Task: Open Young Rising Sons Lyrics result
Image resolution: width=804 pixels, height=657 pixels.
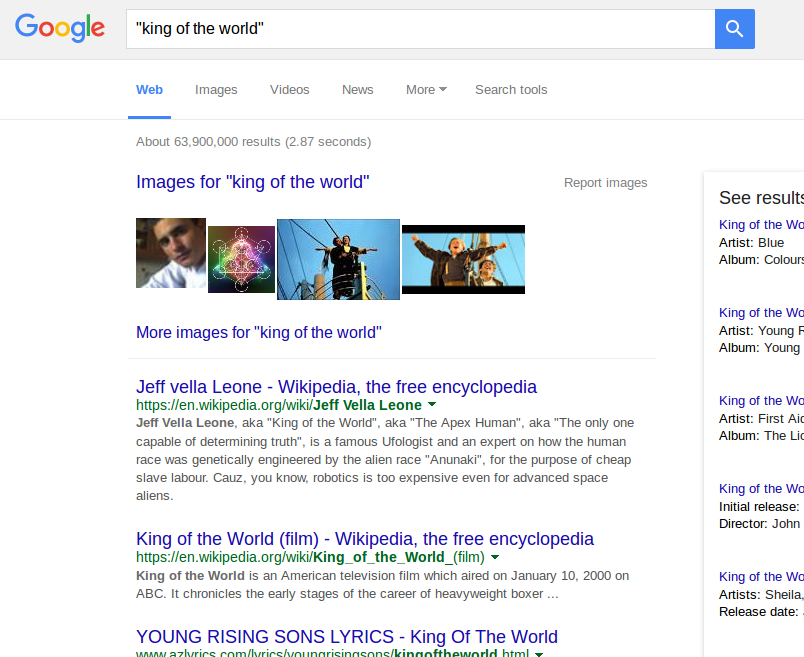Action: [347, 636]
